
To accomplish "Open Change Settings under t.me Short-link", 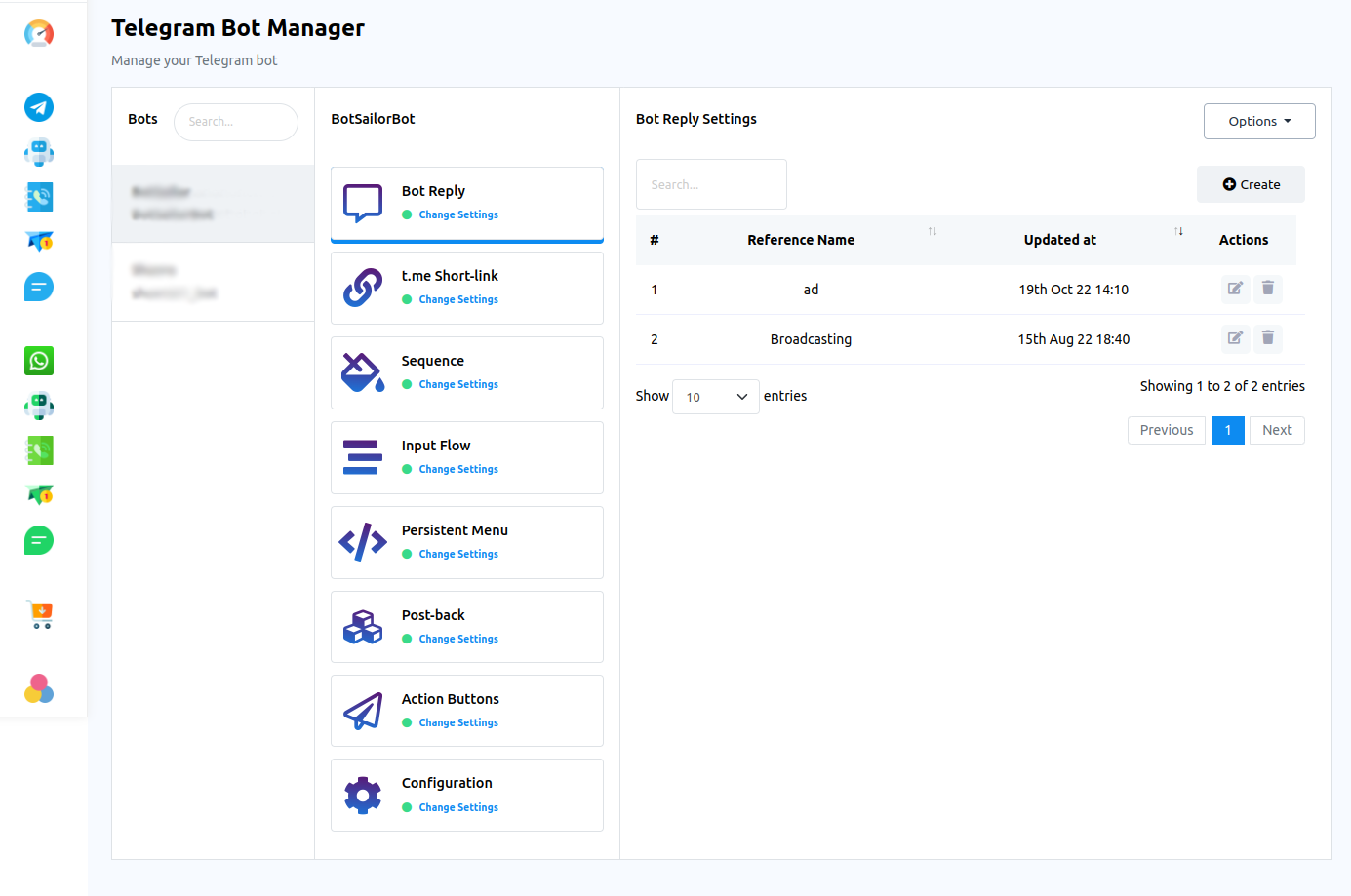I will (x=458, y=299).
